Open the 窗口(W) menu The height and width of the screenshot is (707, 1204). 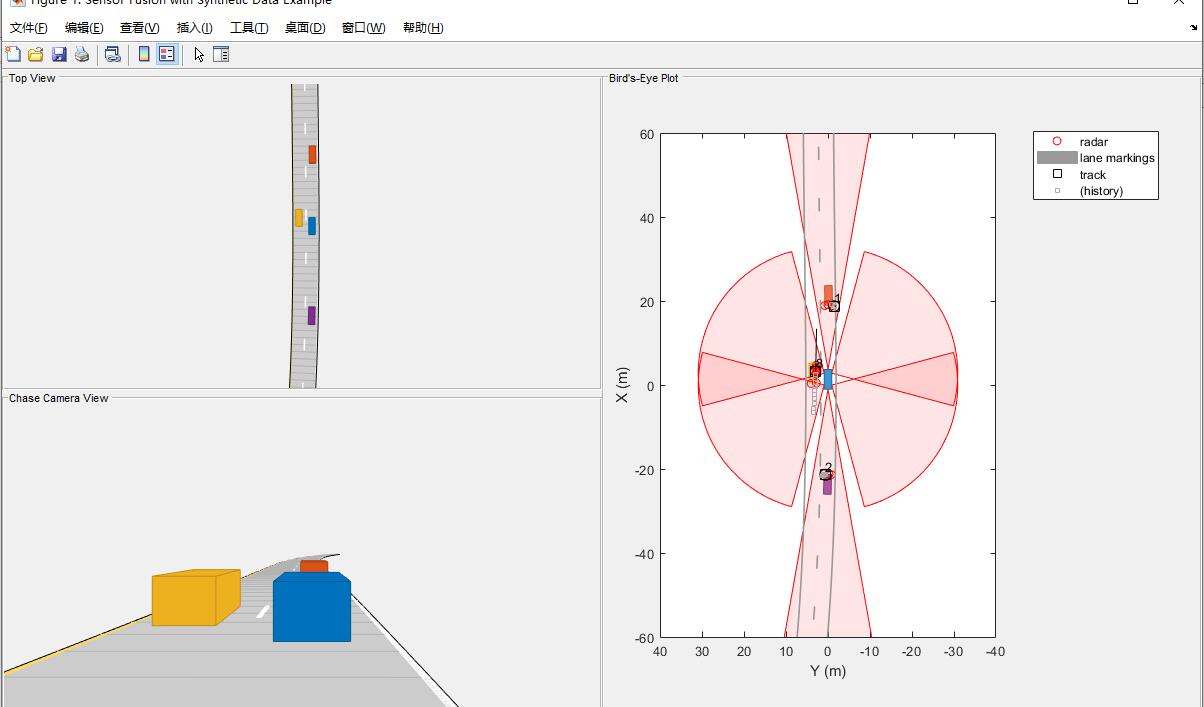[x=363, y=28]
